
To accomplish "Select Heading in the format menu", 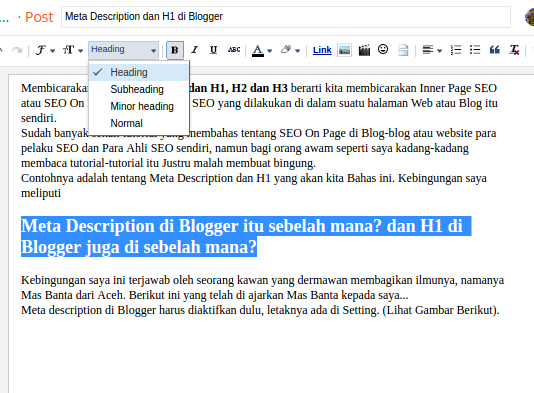I will click(x=139, y=72).
